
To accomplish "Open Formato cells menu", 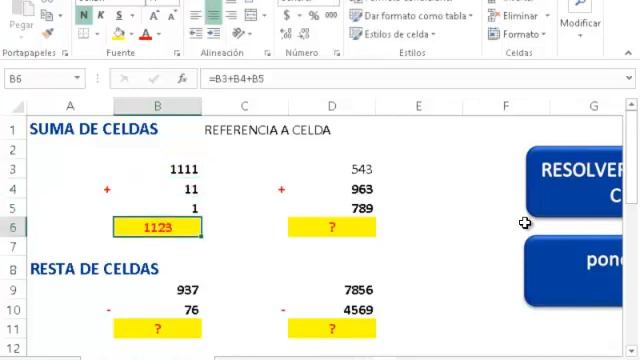I will point(516,34).
